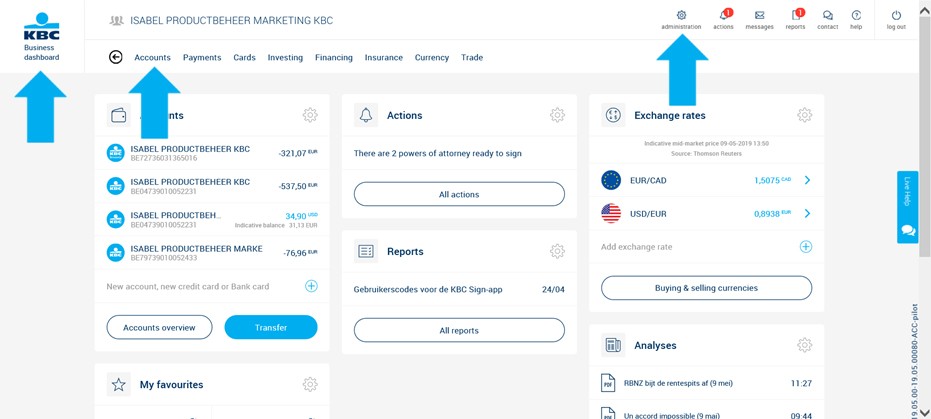The width and height of the screenshot is (931, 419).
Task: Open Reports widget settings gear
Action: point(557,251)
